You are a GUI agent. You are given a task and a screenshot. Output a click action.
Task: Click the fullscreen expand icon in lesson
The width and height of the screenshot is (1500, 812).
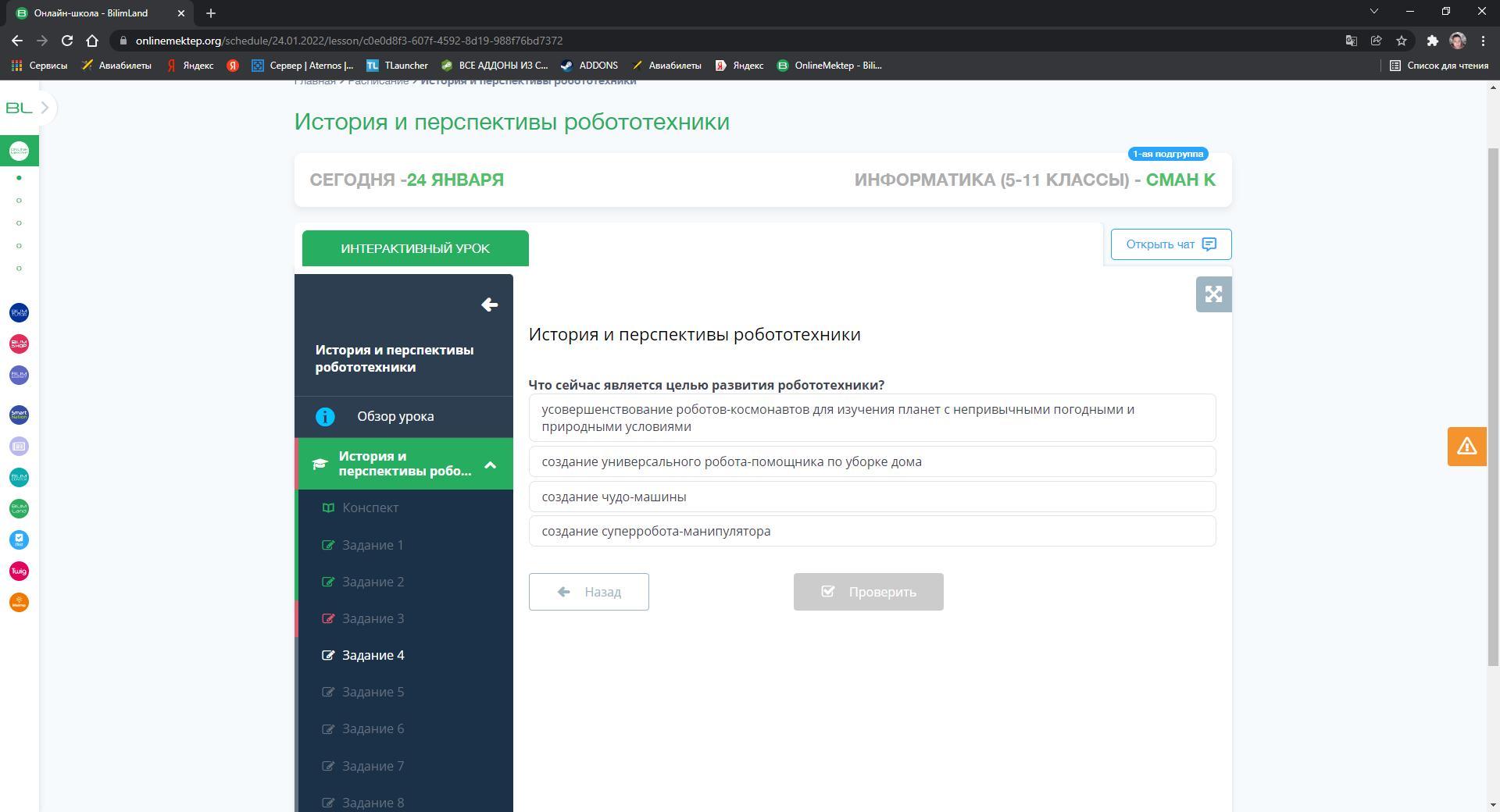point(1212,294)
